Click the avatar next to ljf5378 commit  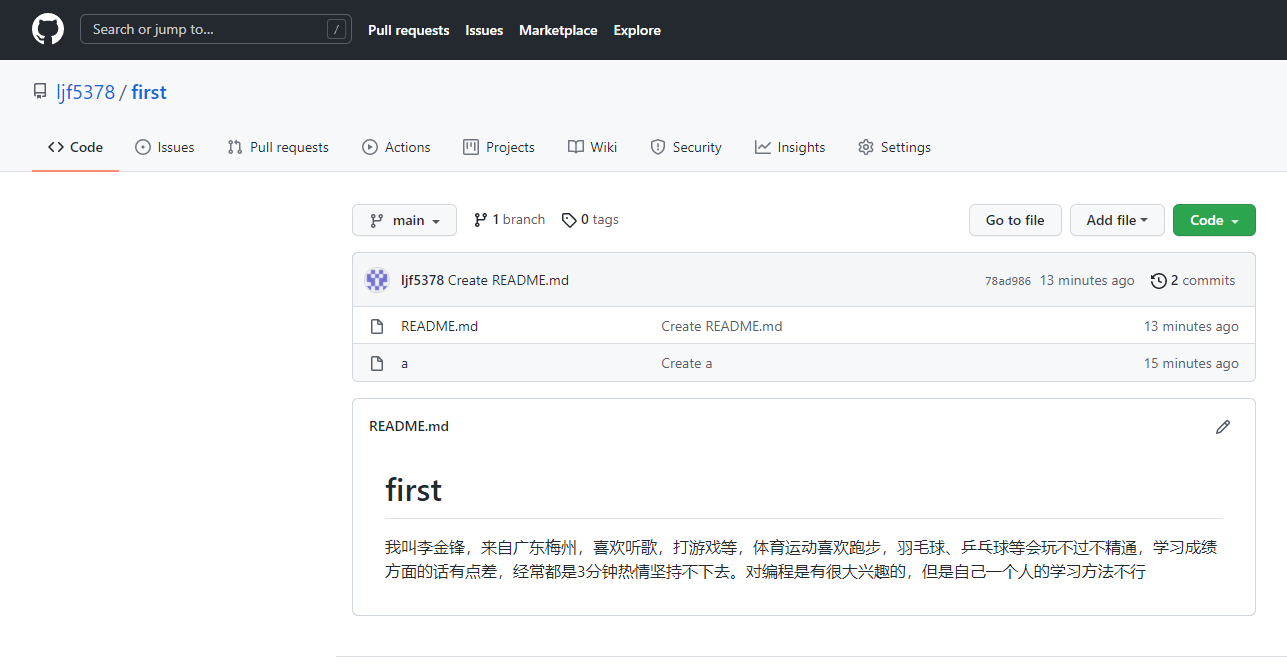pyautogui.click(x=377, y=280)
